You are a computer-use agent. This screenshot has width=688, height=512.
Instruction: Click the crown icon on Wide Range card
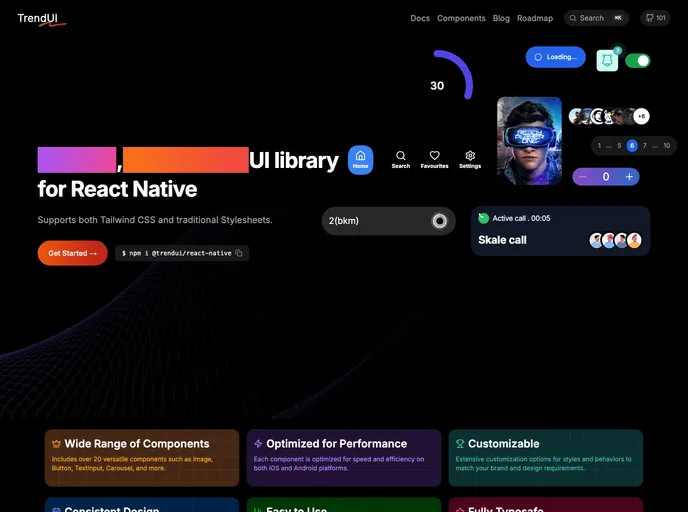pyautogui.click(x=56, y=444)
